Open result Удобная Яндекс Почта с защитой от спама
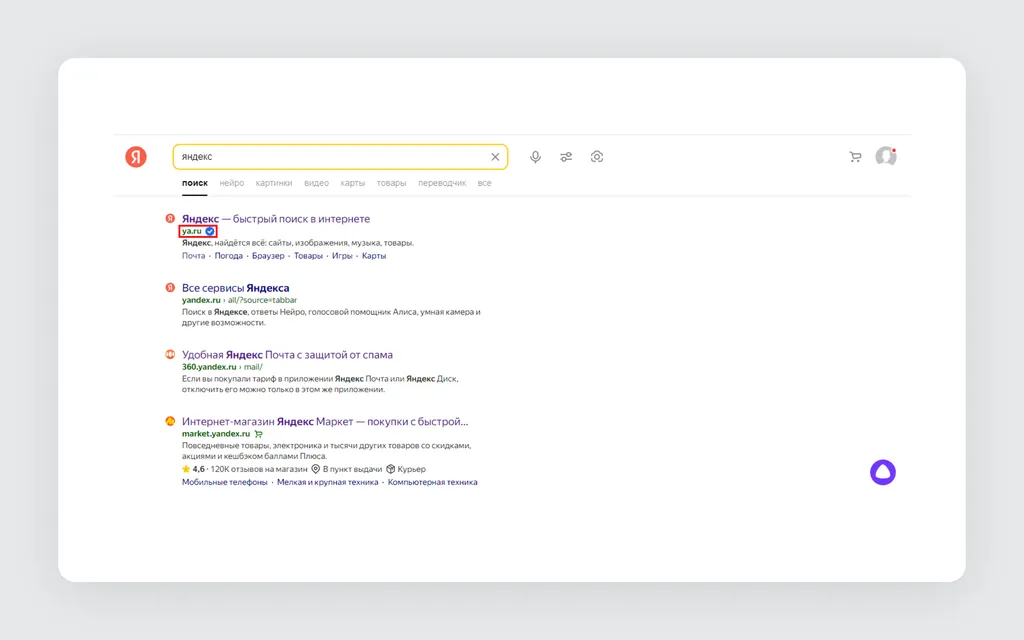The image size is (1024, 640). (x=287, y=355)
